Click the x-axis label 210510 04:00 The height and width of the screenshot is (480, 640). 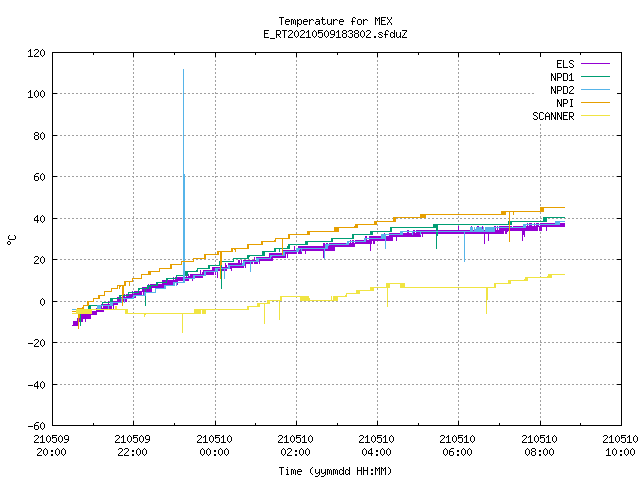376,446
